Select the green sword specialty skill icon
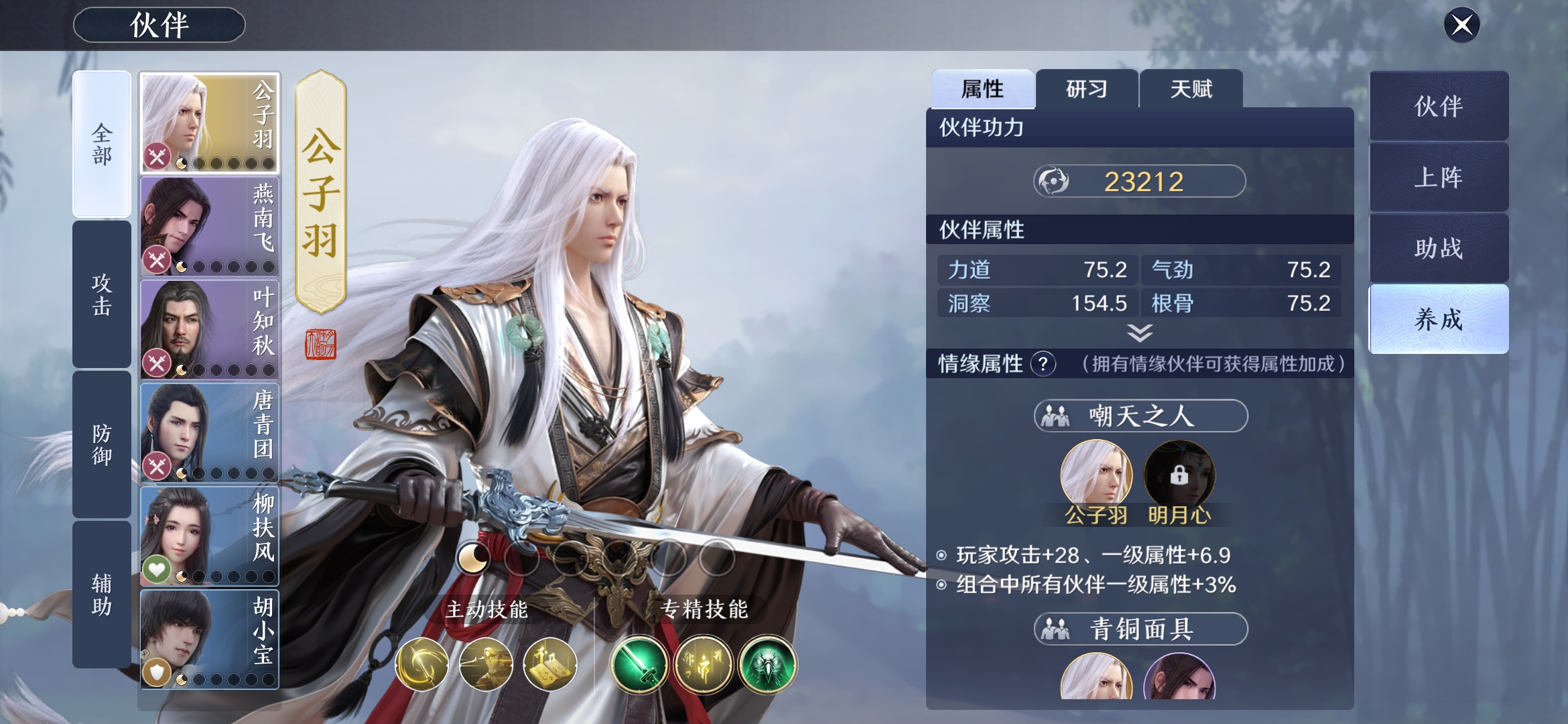Screen dimensions: 1568x724 coord(639,664)
